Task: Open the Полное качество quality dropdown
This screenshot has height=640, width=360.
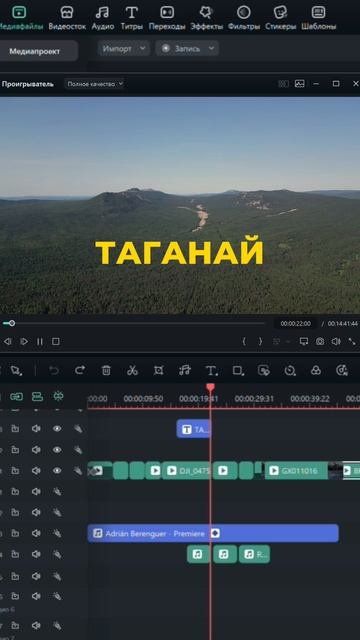Action: [x=94, y=84]
